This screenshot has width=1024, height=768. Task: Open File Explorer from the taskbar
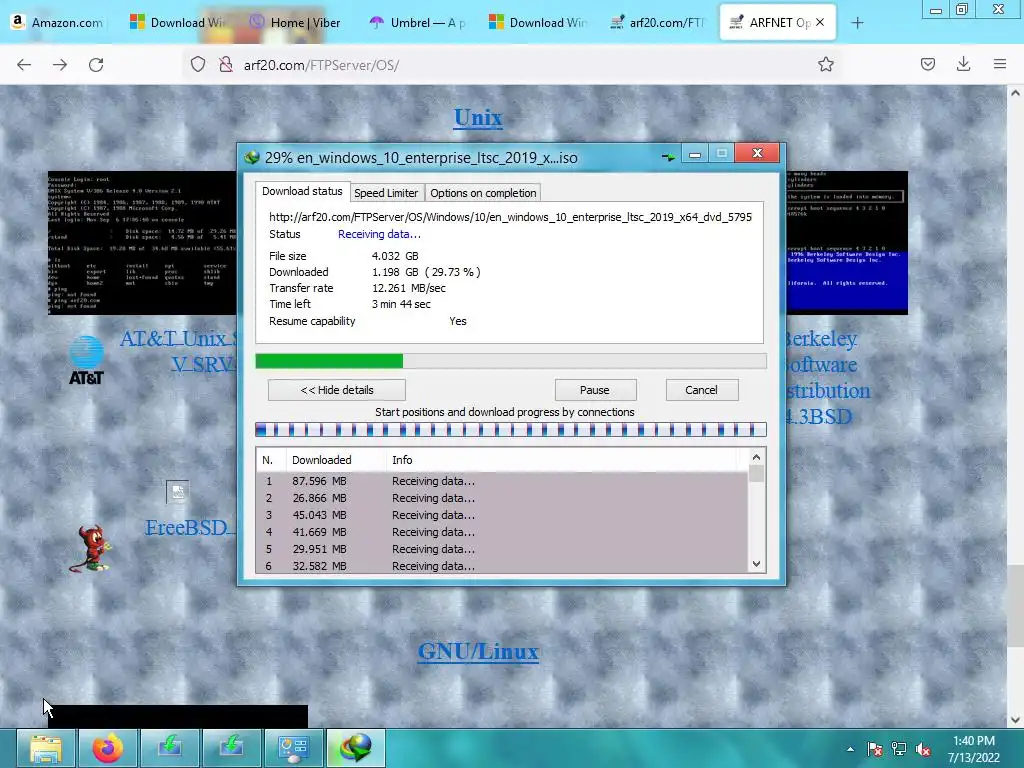(x=45, y=748)
